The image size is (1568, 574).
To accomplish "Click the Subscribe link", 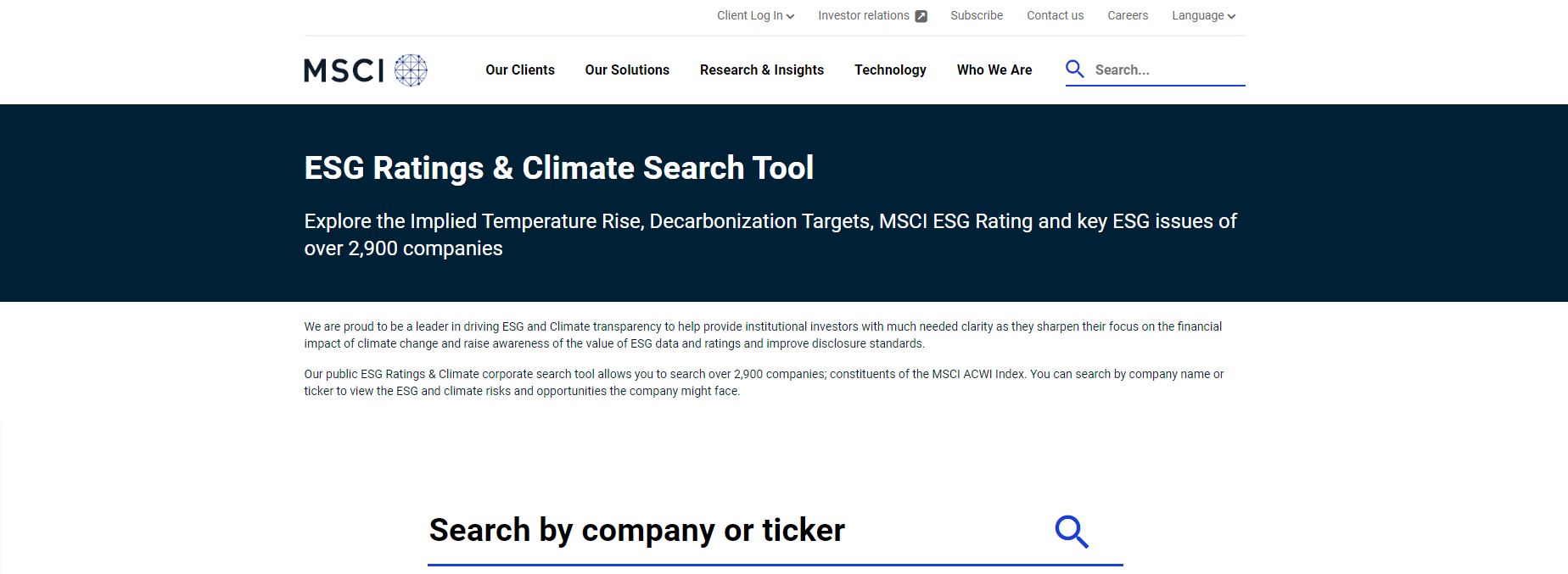I will click(x=976, y=15).
